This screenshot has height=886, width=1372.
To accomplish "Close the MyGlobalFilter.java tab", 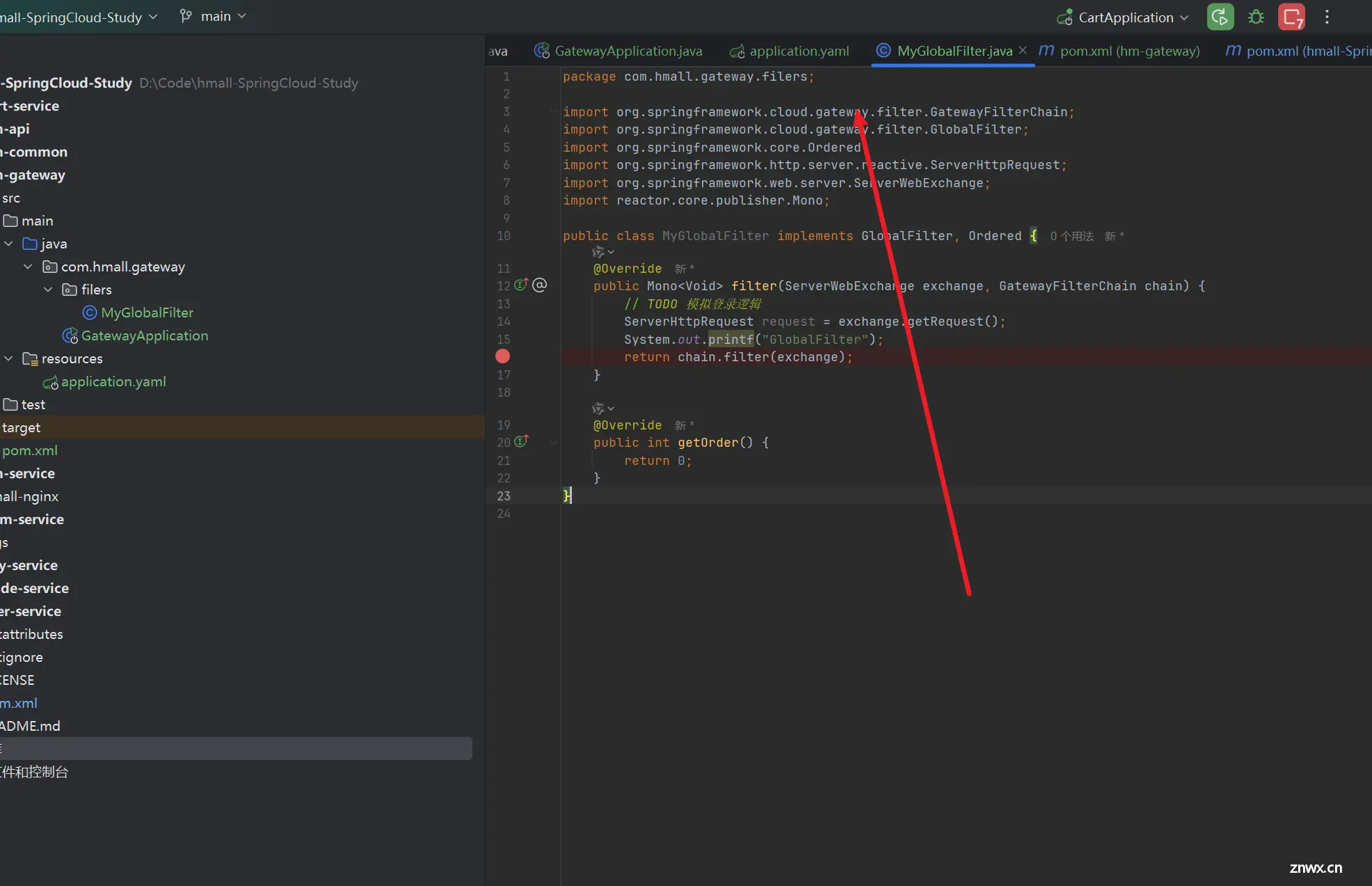I will 1023,50.
